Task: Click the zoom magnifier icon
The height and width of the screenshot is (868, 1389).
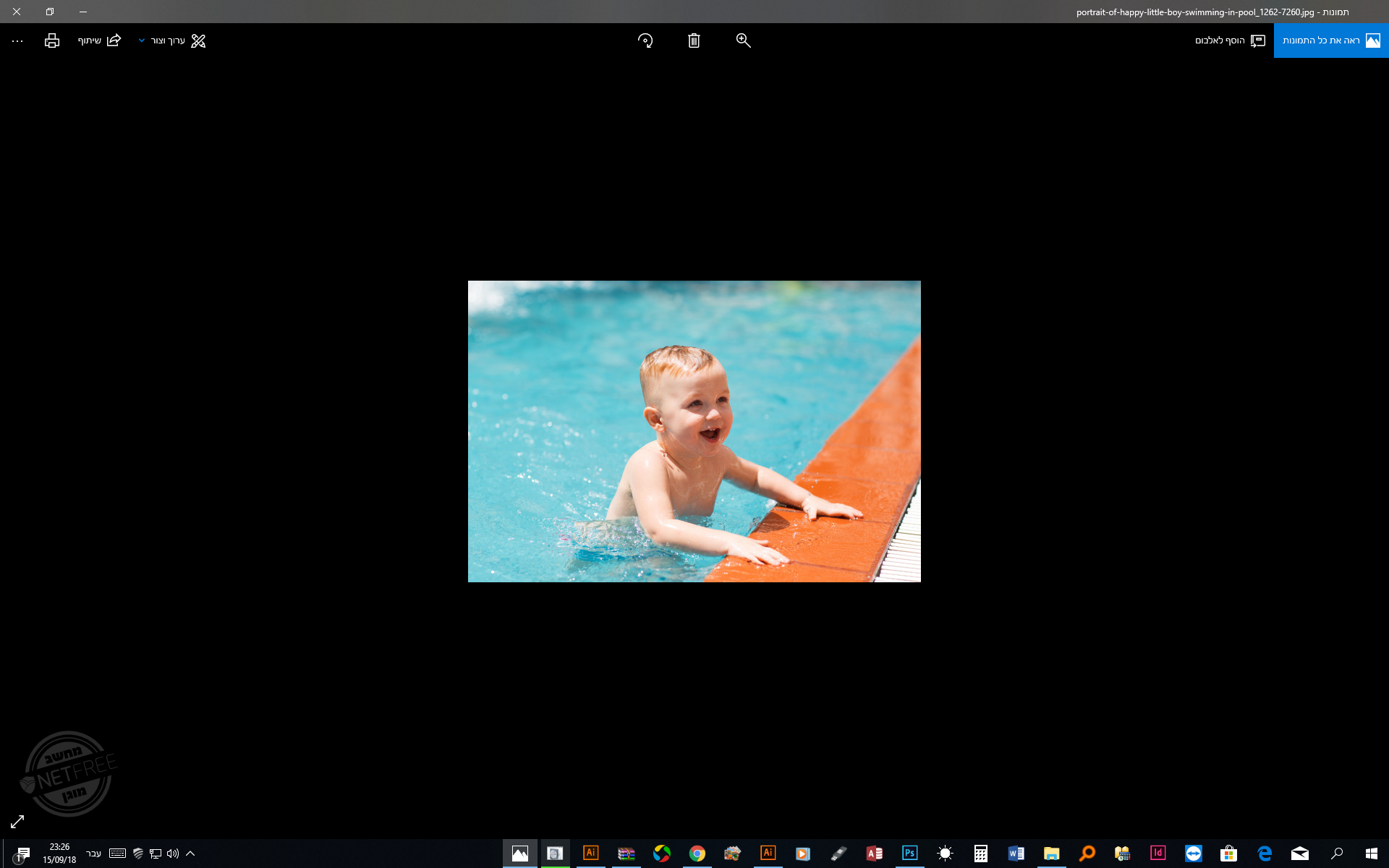Action: 743,41
